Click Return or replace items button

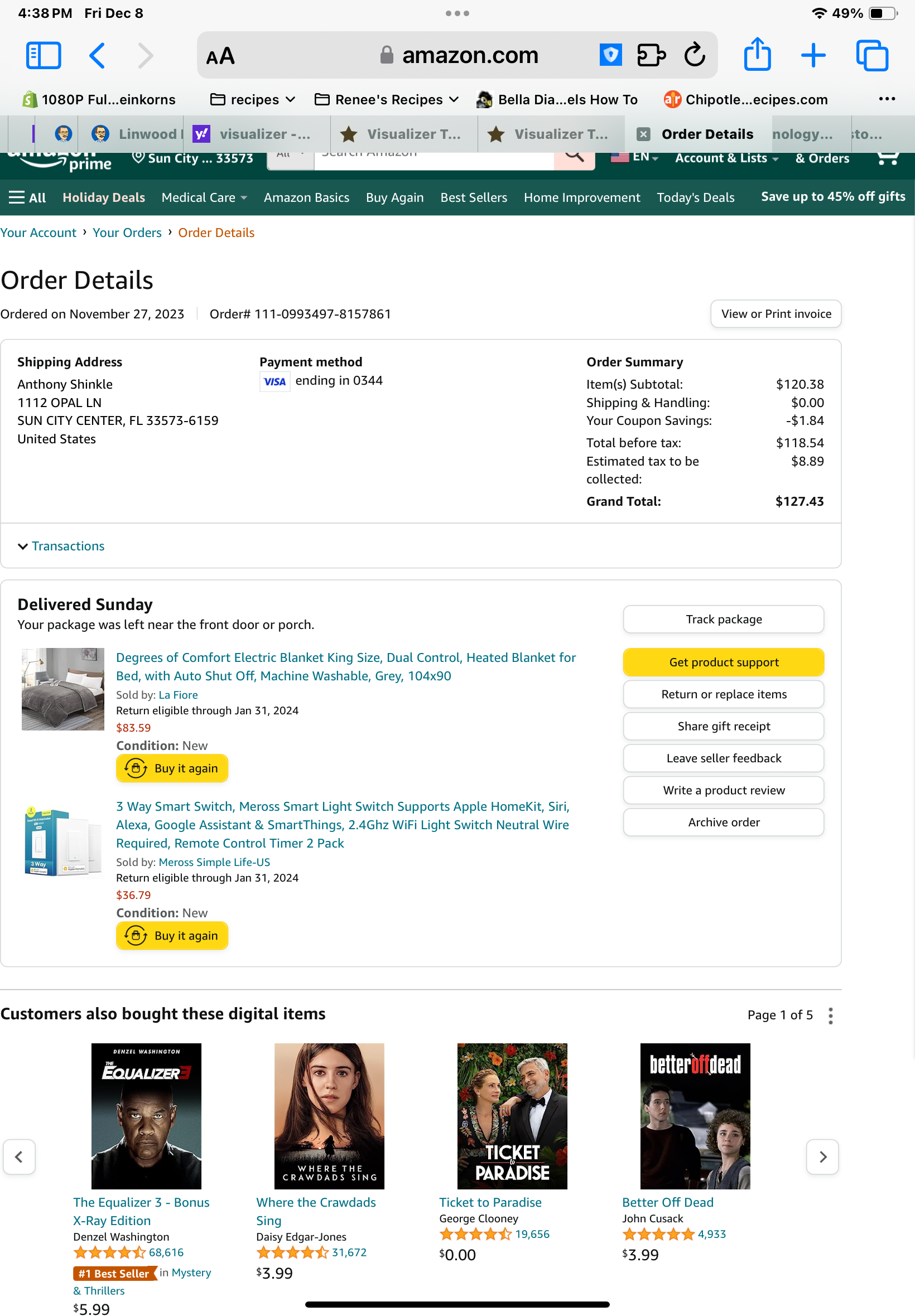coord(724,694)
